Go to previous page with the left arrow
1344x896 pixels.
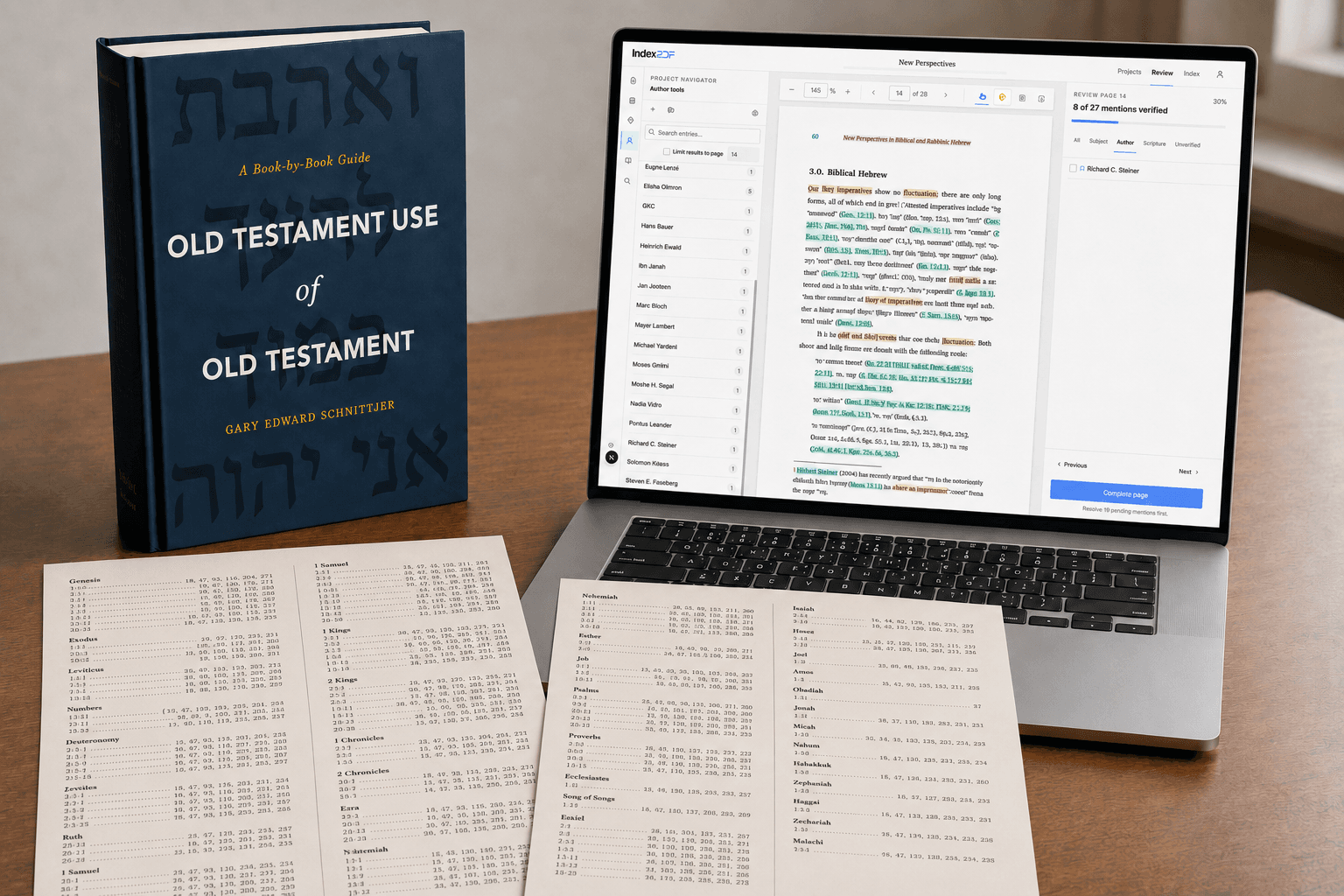873,93
